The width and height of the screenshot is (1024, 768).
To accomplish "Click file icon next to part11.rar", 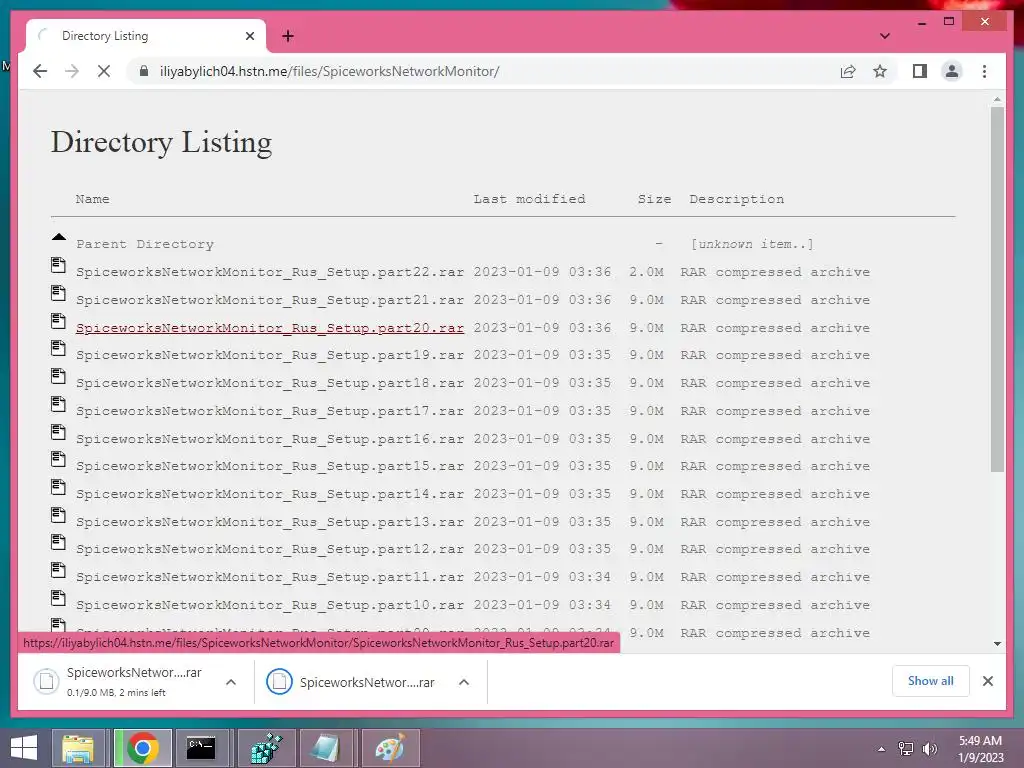I will coord(59,570).
